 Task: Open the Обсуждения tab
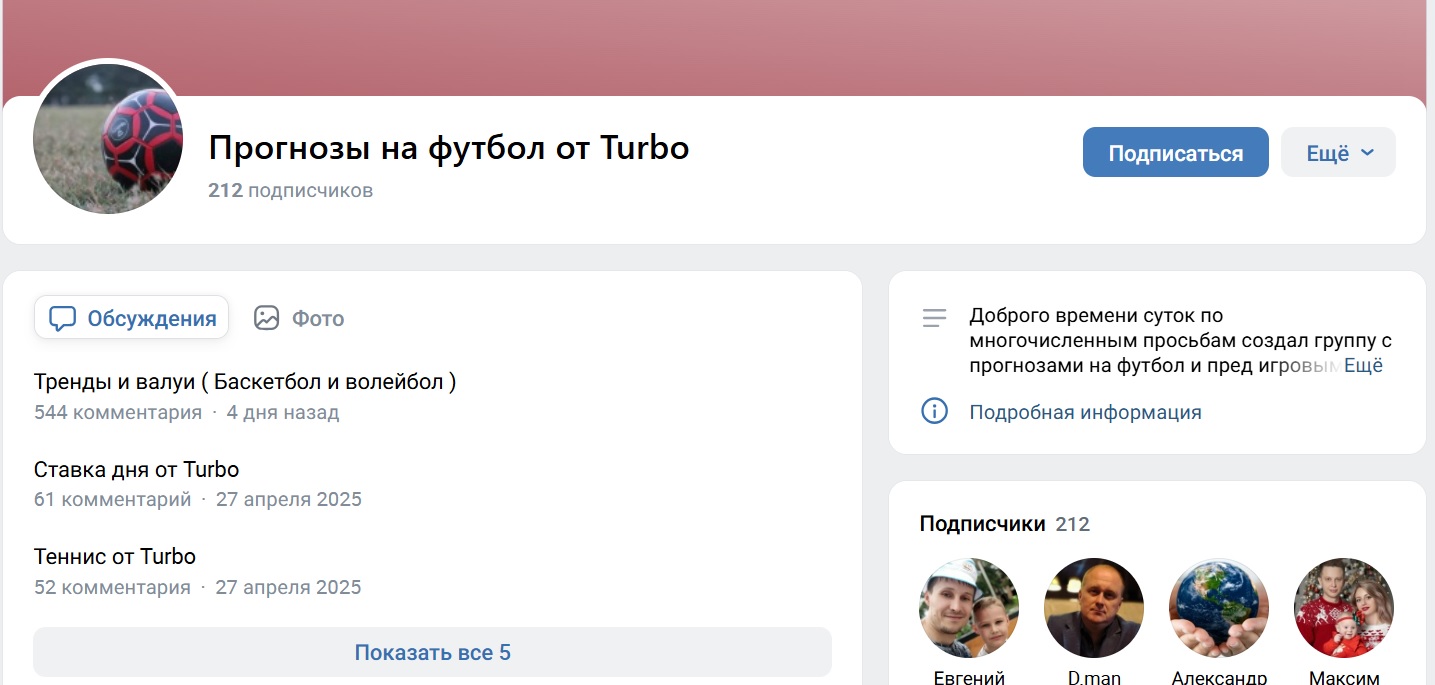point(131,318)
